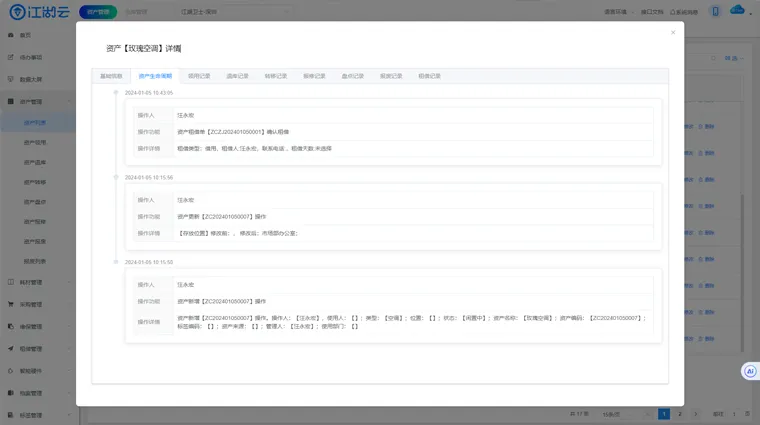Select the 资产生命周期 tab
Image resolution: width=760 pixels, height=425 pixels.
coord(155,76)
